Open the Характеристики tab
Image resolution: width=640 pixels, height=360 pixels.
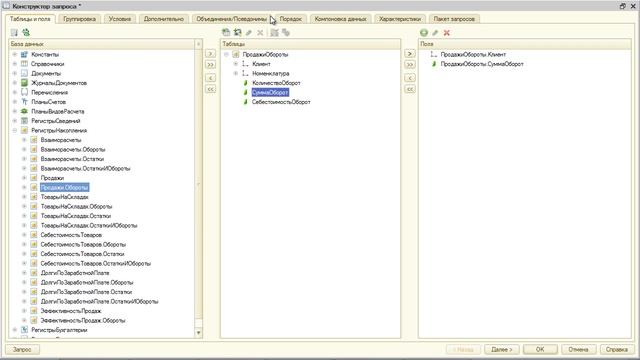coord(400,19)
